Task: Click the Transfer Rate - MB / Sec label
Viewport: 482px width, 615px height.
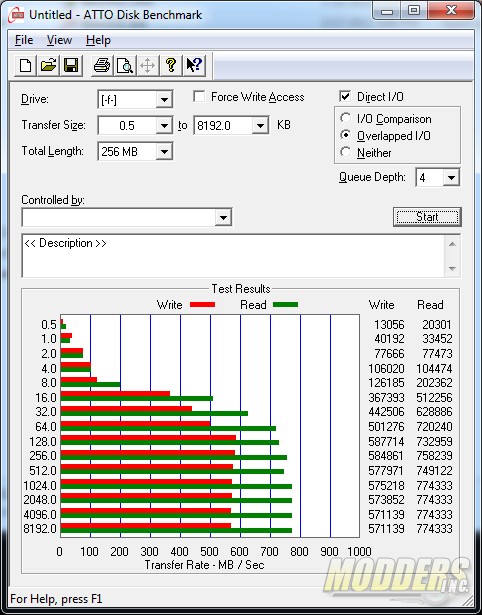Action: click(x=204, y=565)
